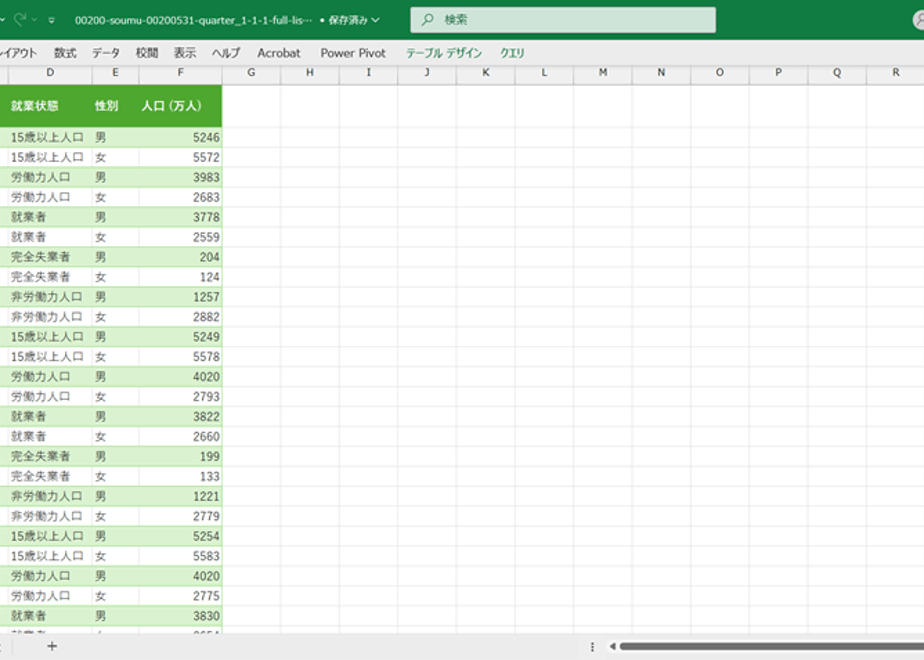
Task: Select the cell with value 5583
Action: pos(180,556)
